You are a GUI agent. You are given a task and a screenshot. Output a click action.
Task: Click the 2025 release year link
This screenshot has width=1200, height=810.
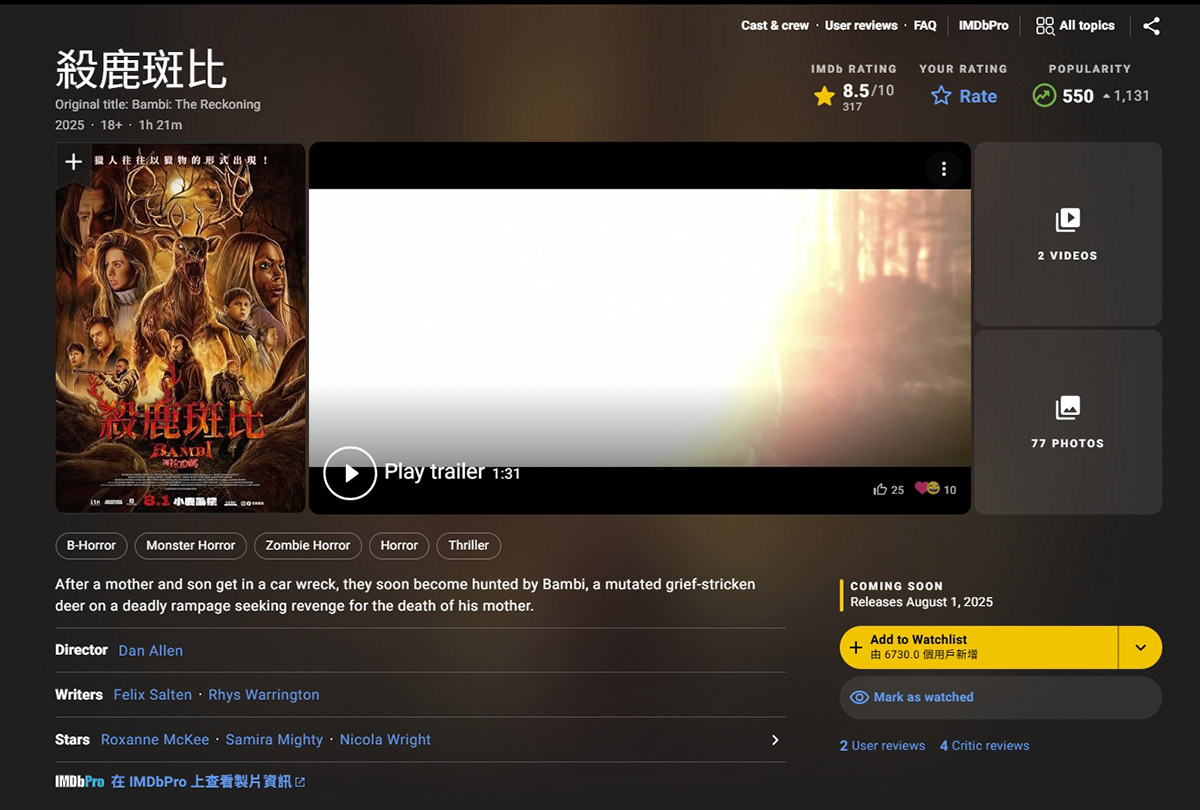point(70,125)
